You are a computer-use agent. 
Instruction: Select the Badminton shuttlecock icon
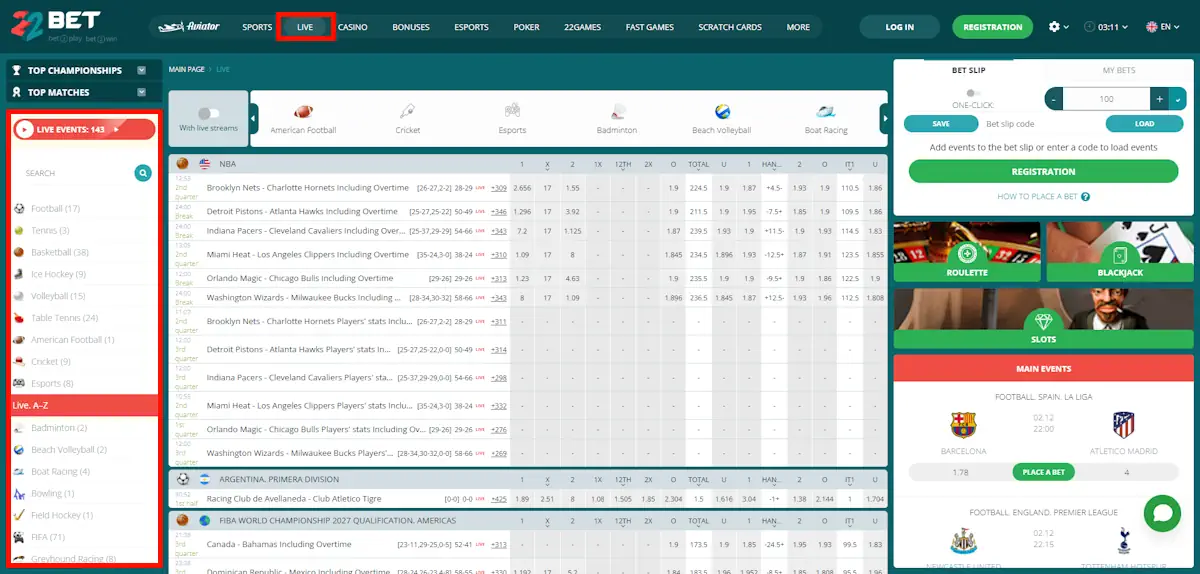617,112
